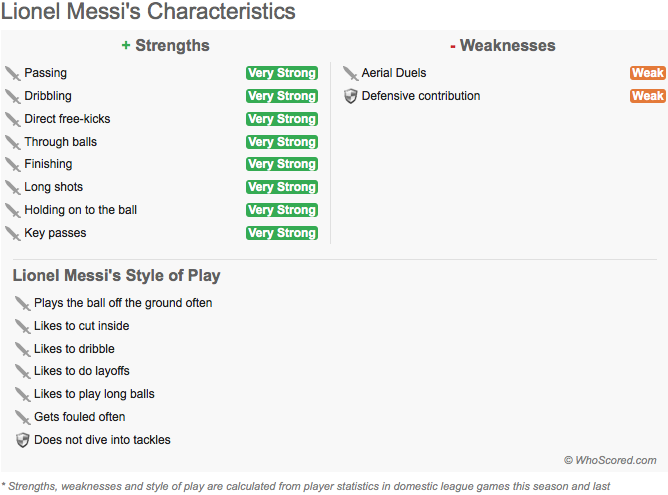Click the Weaknesses column heading
The width and height of the screenshot is (668, 495).
pos(507,45)
